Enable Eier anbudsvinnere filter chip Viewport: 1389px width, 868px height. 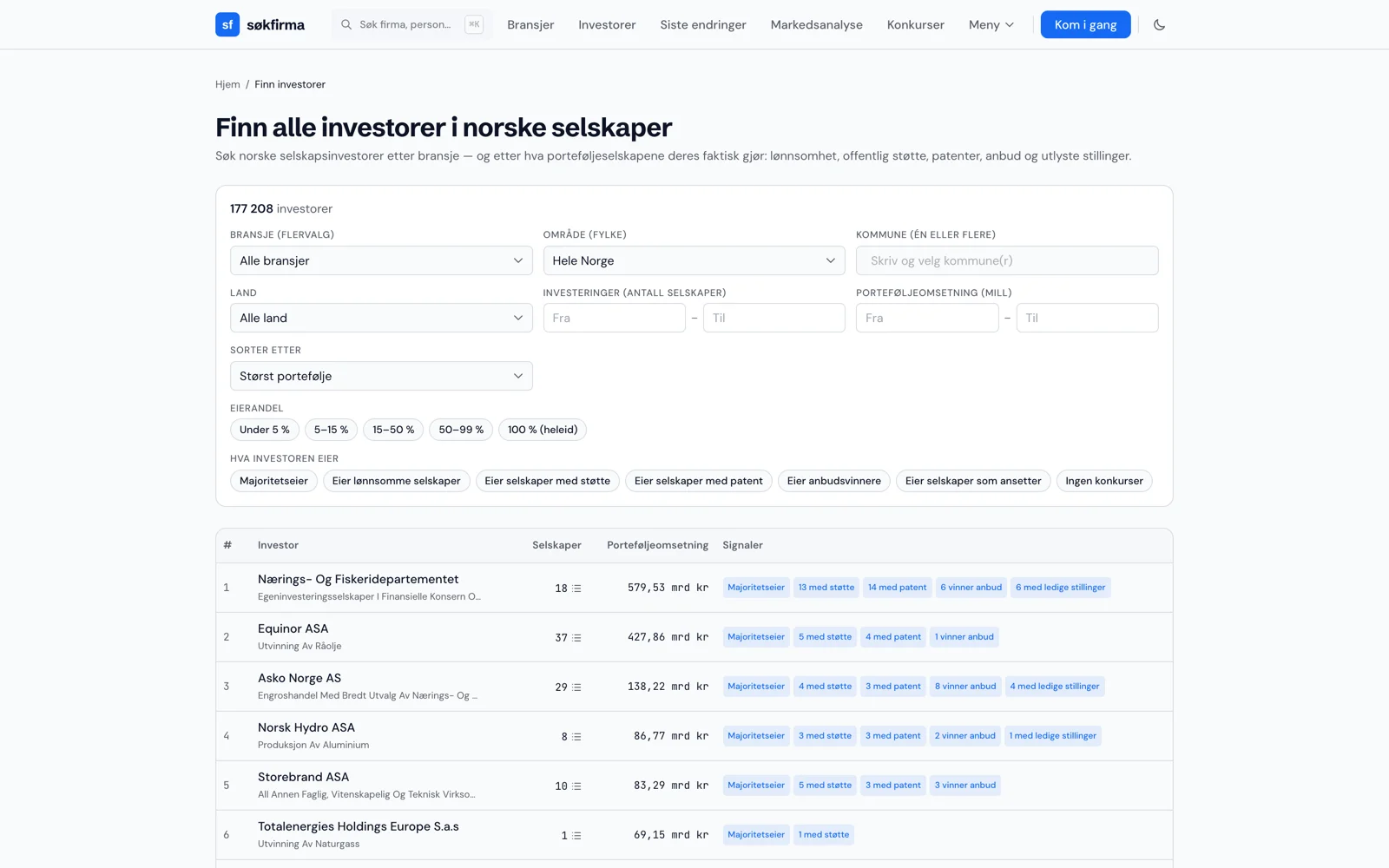point(834,481)
